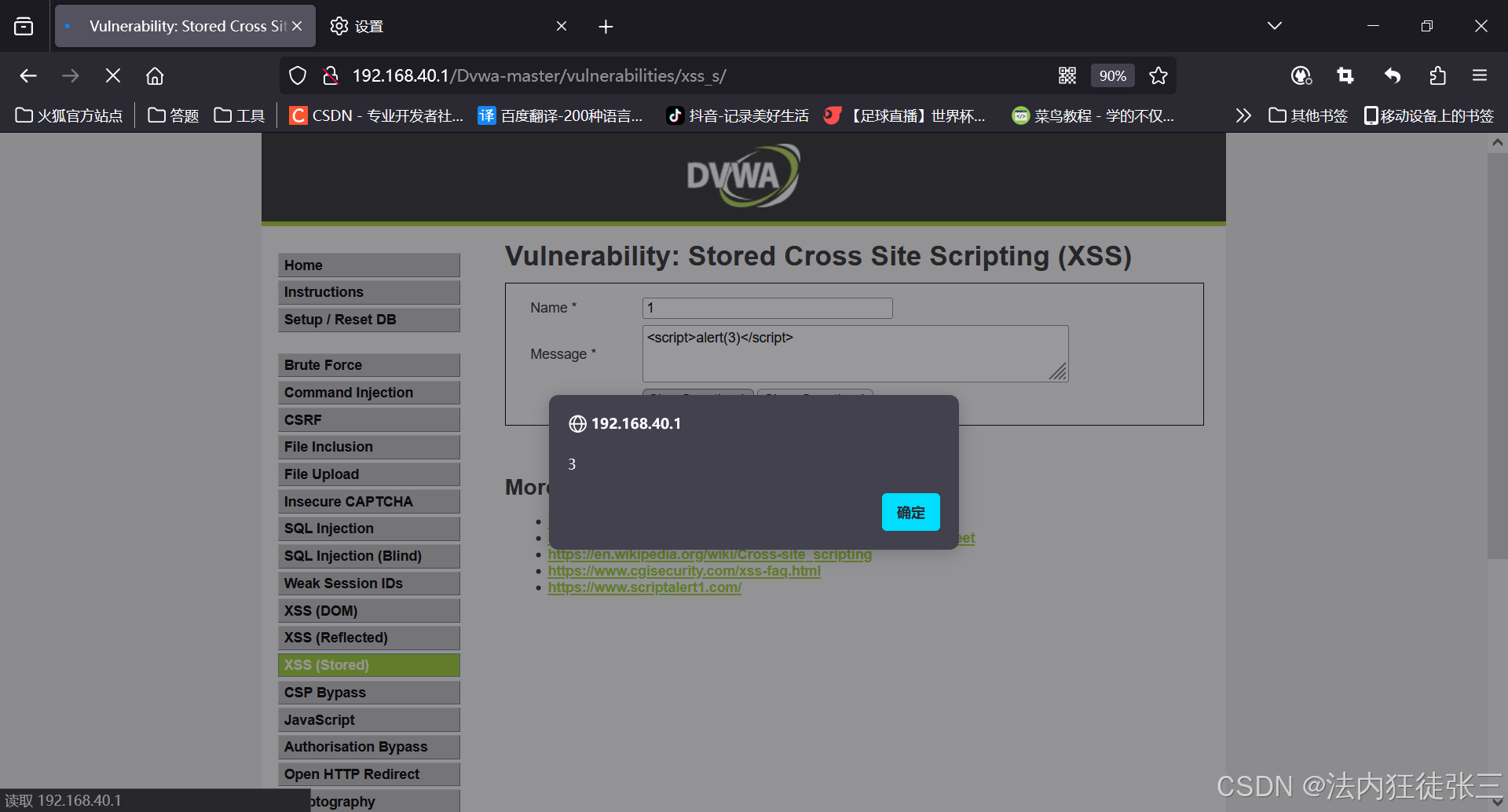
Task: Click the undo arrow toolbar icon
Action: (x=1391, y=75)
